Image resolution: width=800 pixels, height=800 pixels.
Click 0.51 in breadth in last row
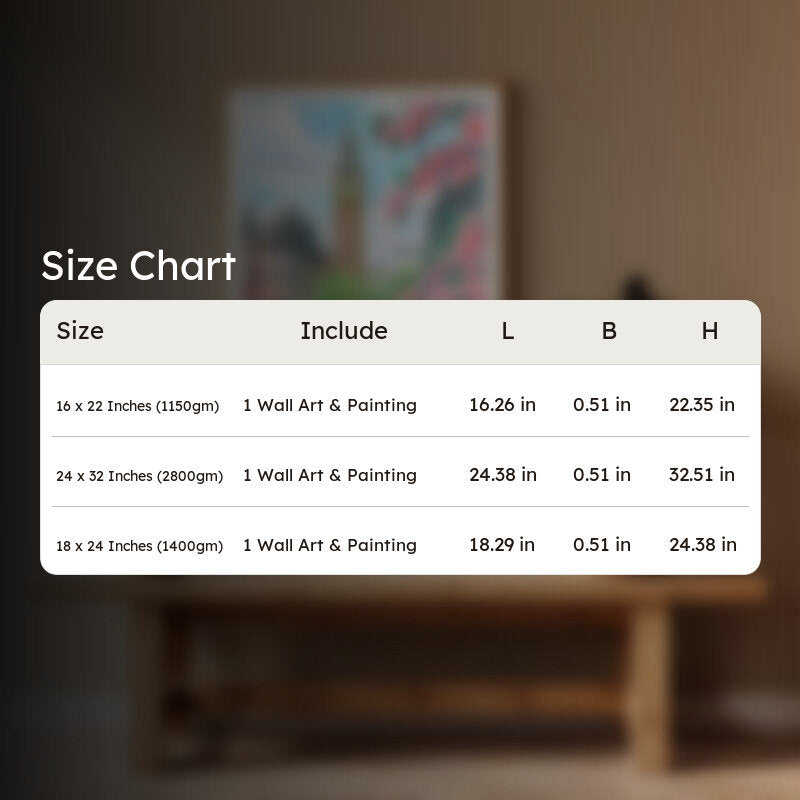602,544
